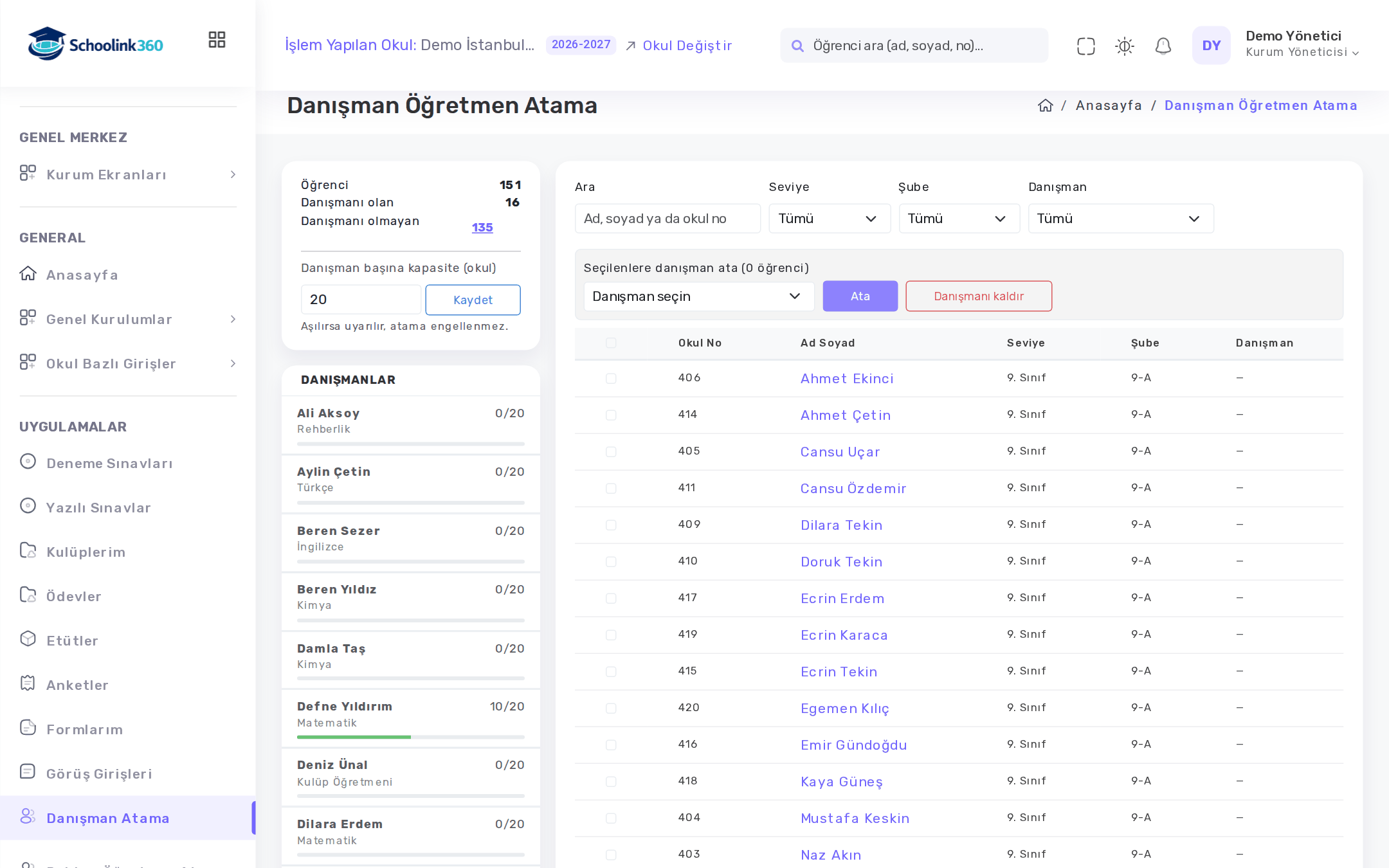Screen dimensions: 1389x868
Task: Open the grid apps menu icon
Action: click(x=217, y=40)
